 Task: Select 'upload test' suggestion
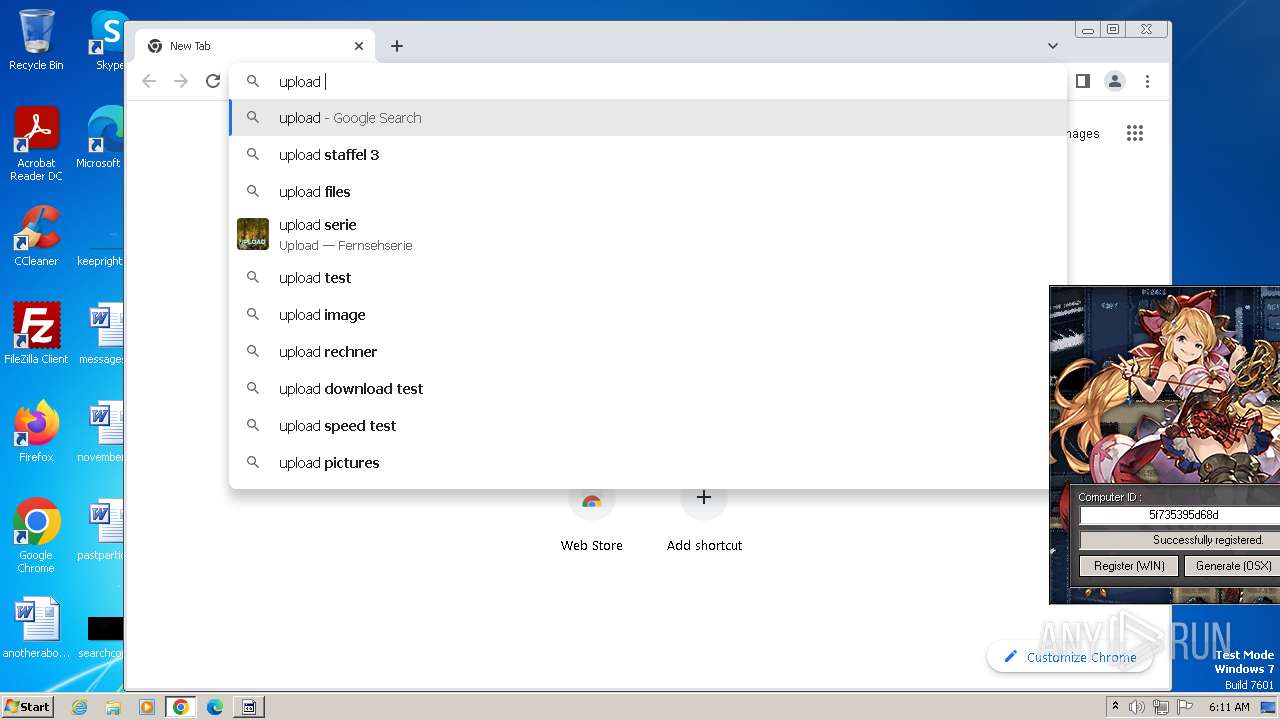click(x=648, y=278)
